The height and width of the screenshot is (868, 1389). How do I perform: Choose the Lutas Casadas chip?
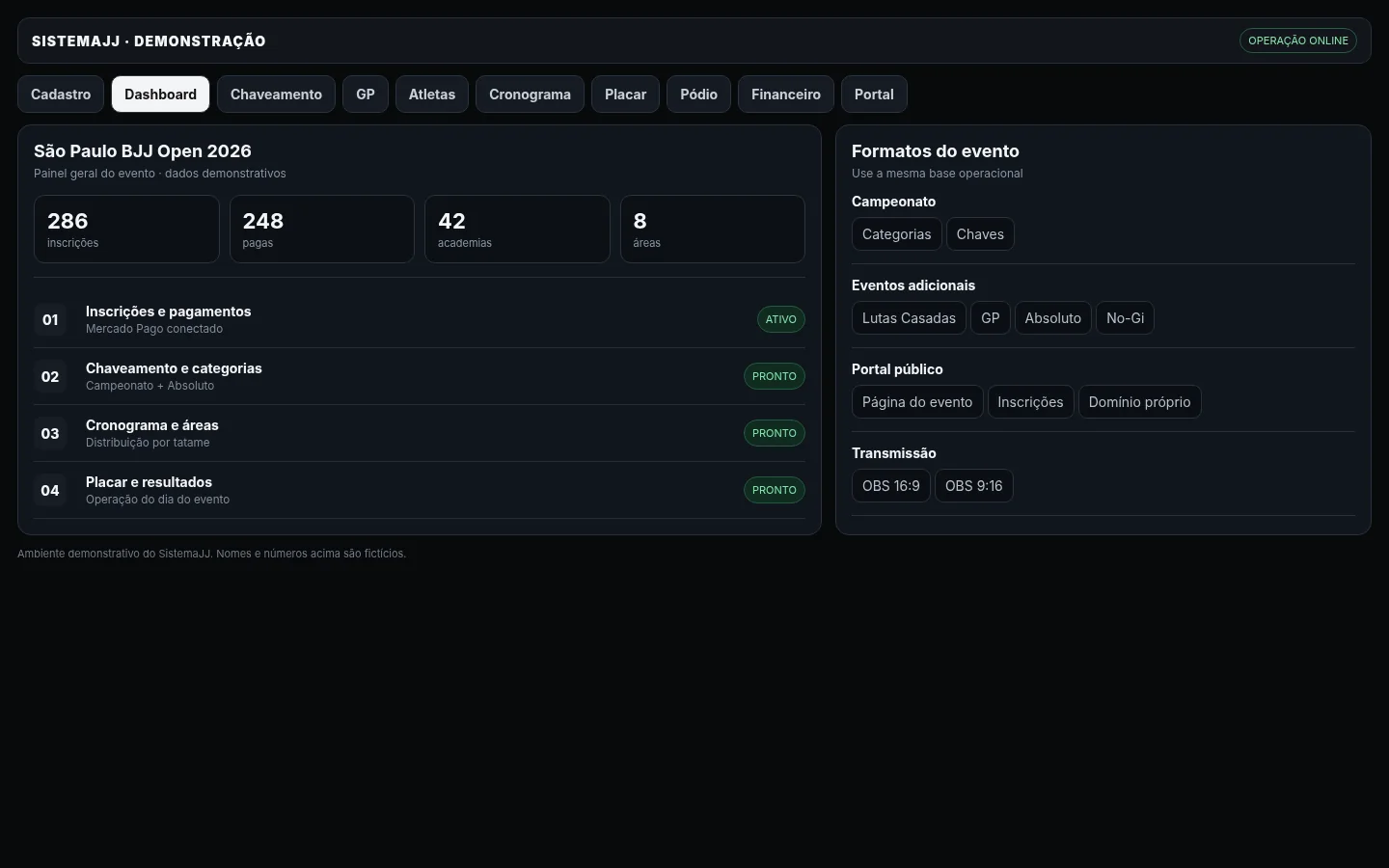[x=909, y=318]
